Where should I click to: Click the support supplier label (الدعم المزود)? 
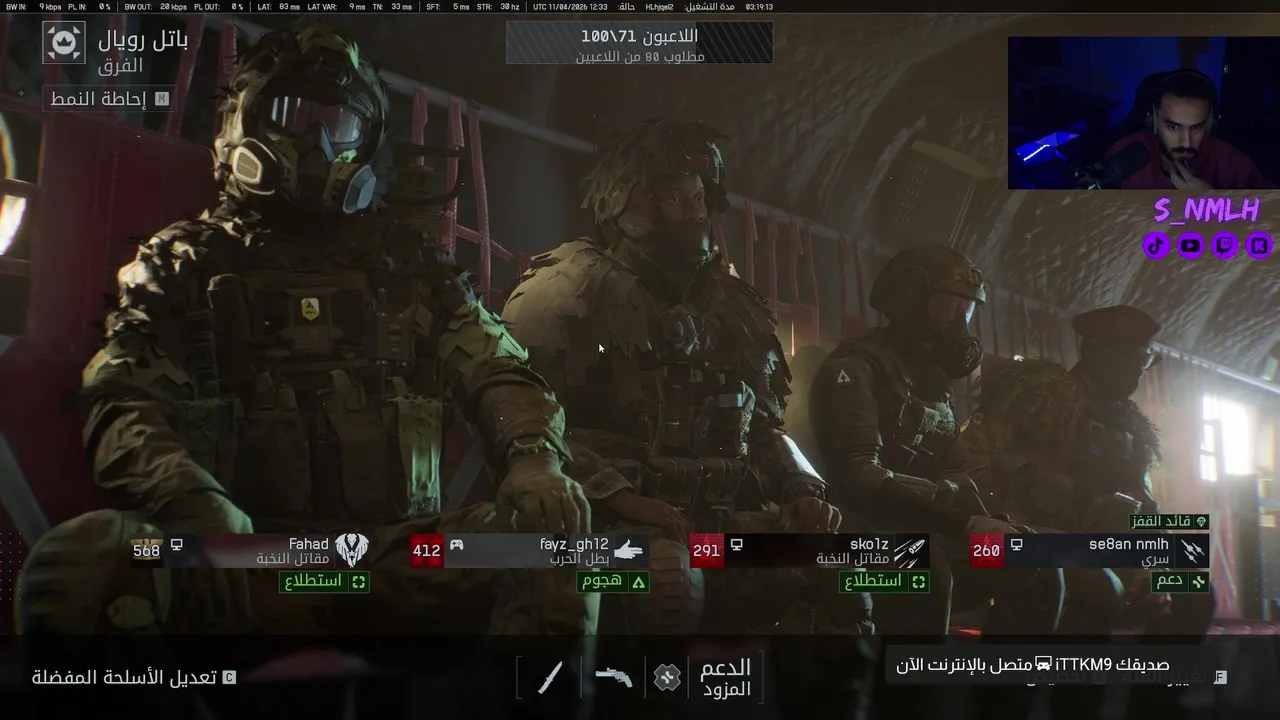(725, 678)
